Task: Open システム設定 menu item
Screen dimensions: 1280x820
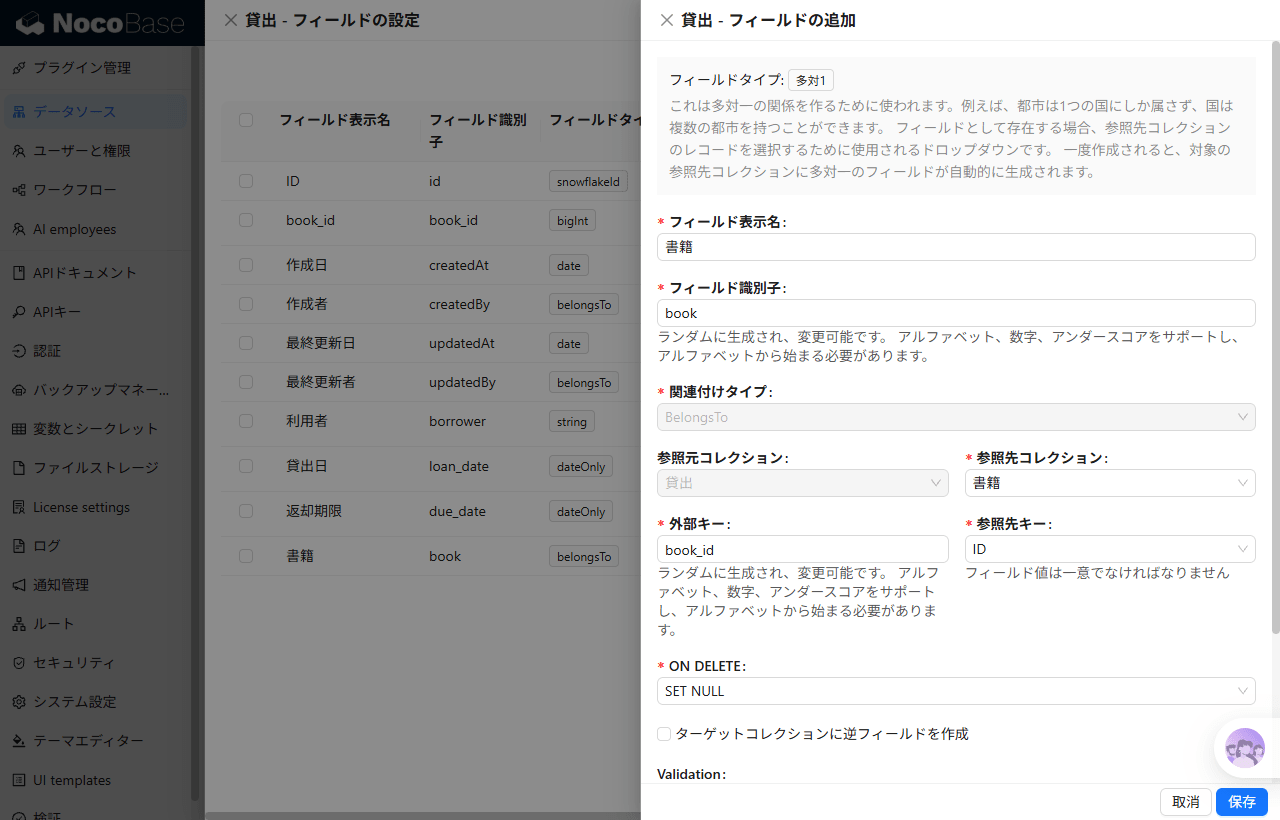Action: point(95,702)
